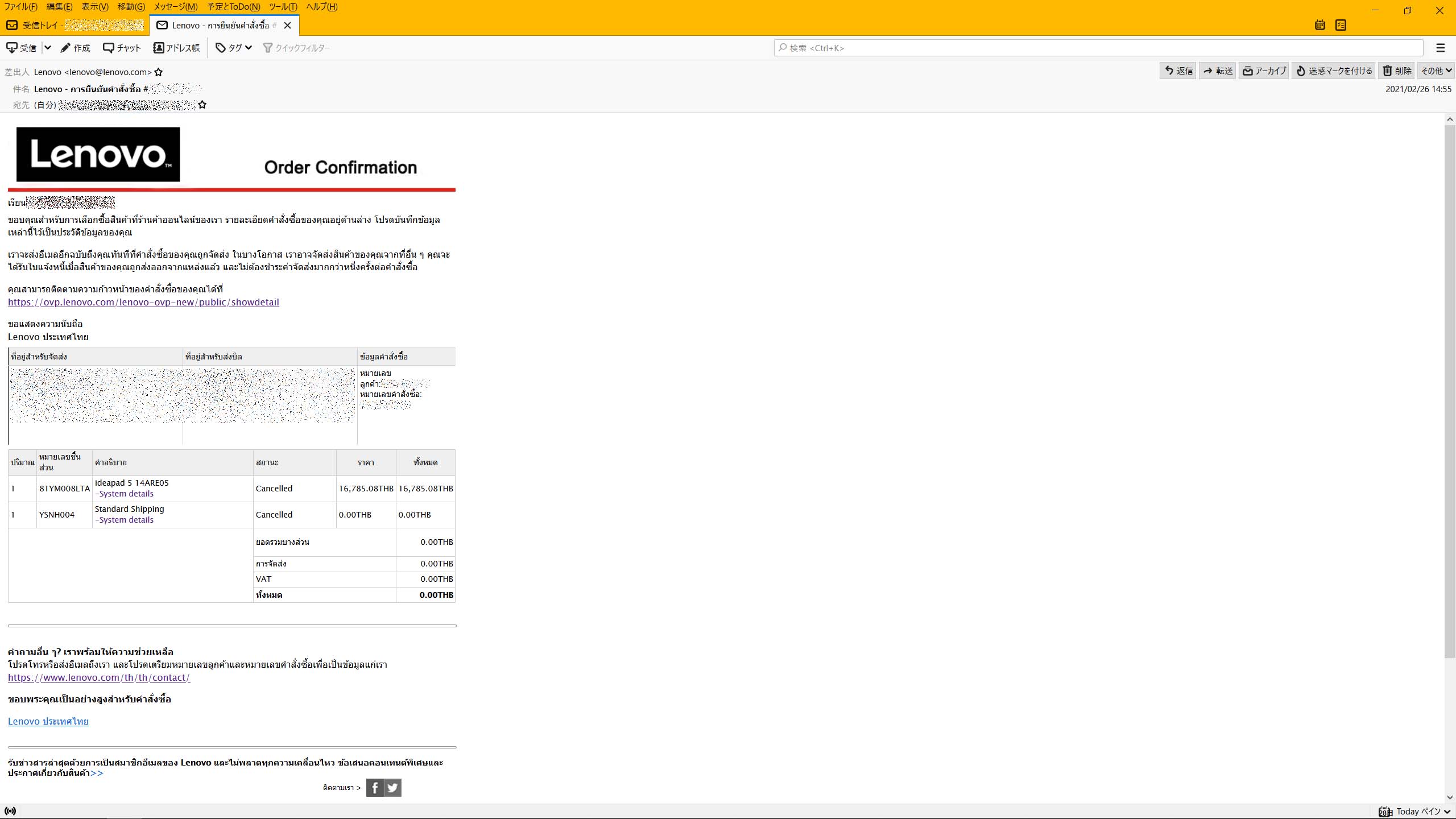Open the 編集(E) menu
Screen dimensions: 1456x819
point(60,7)
